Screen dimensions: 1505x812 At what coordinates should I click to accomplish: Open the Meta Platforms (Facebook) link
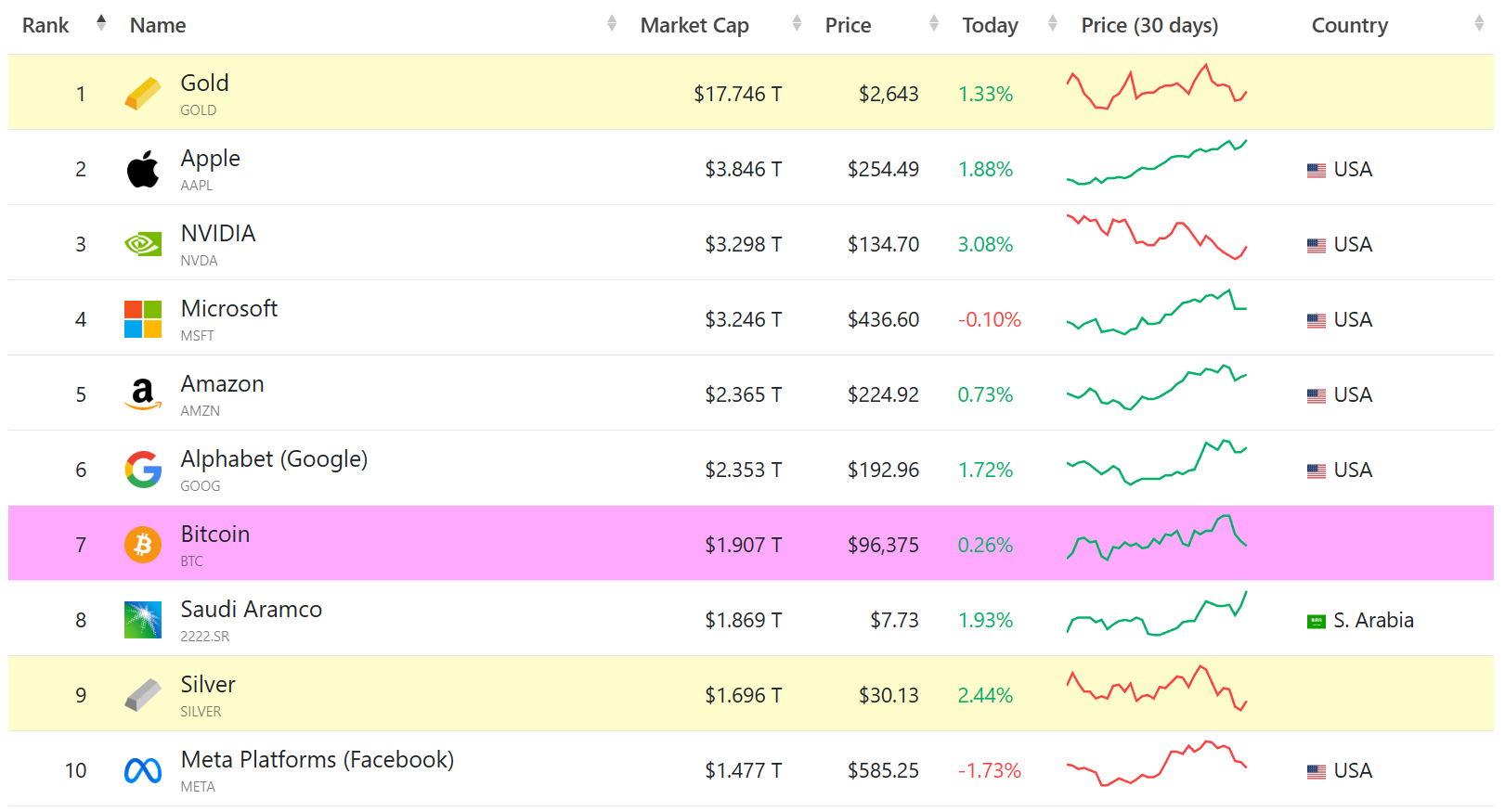[x=318, y=759]
